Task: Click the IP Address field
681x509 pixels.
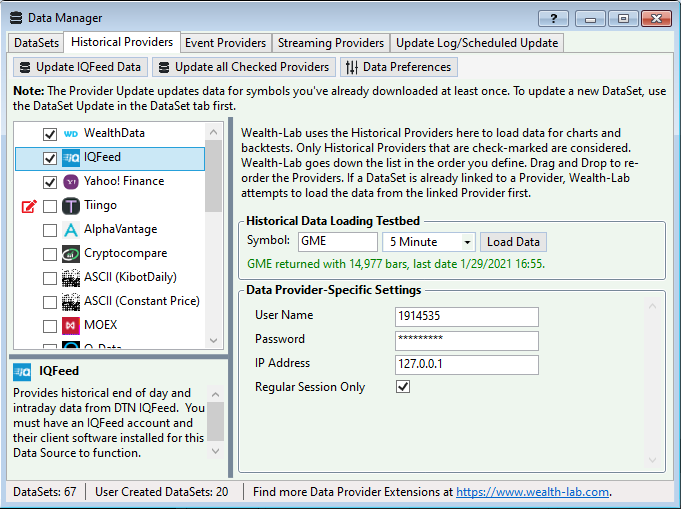Action: [x=467, y=364]
